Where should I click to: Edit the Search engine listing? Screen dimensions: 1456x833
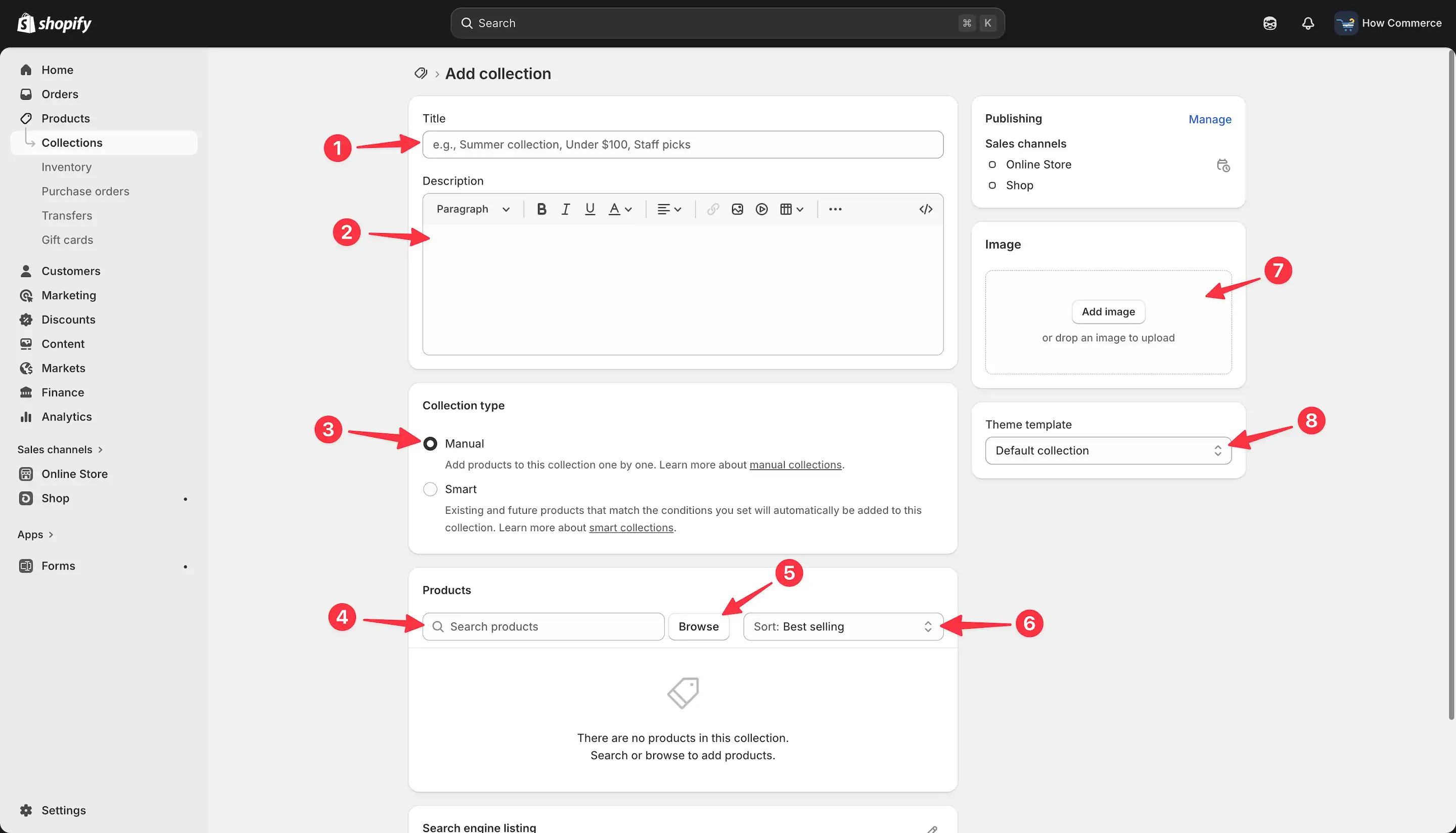click(x=932, y=828)
